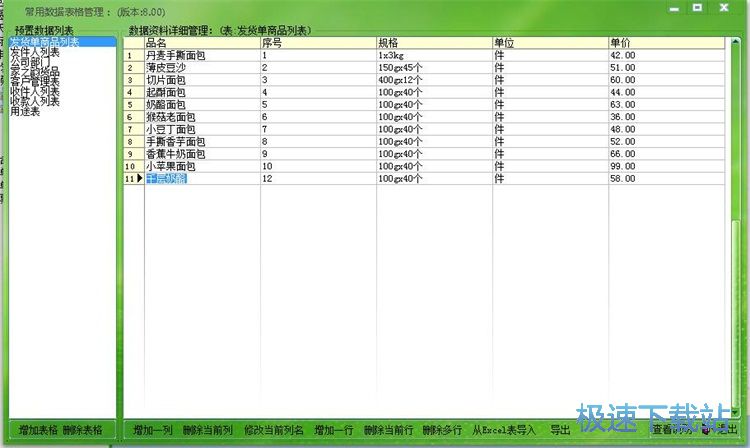Maximize the 常用数据表格管理 window

coord(697,8)
